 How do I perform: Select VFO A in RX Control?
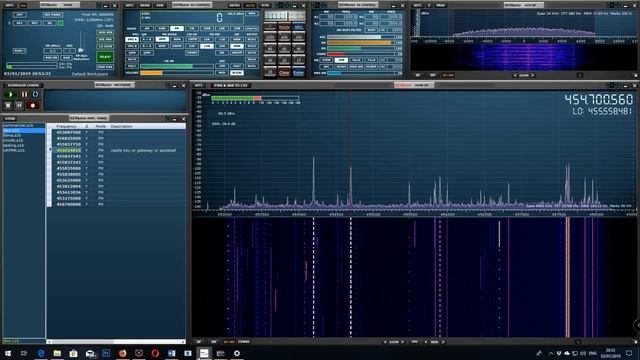pyautogui.click(x=132, y=39)
